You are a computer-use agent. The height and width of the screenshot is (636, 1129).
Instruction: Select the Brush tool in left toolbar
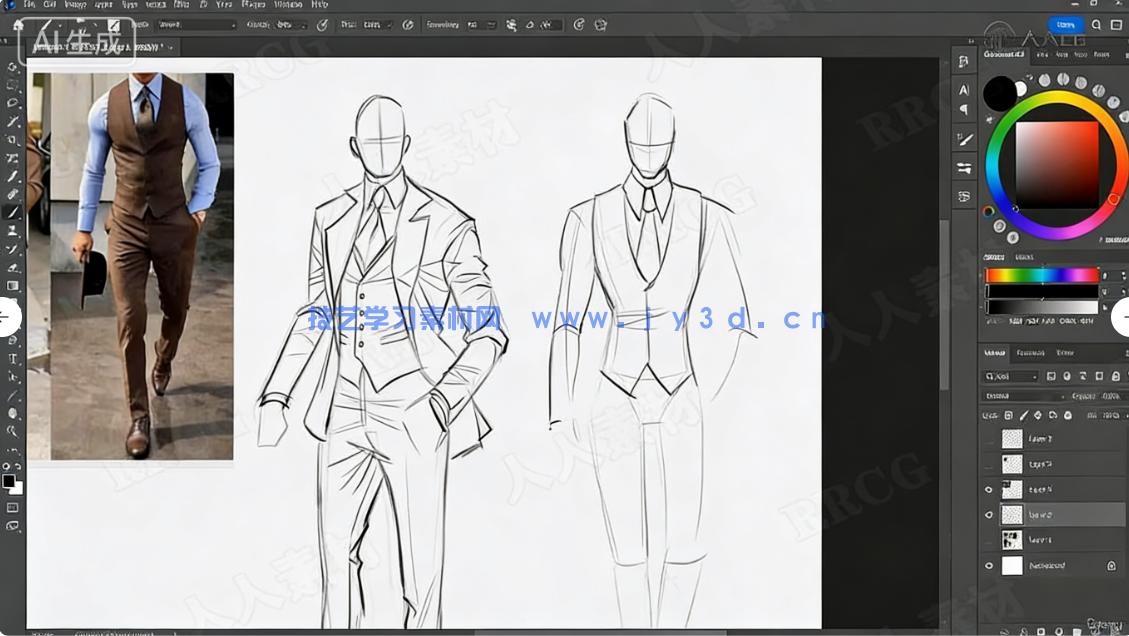coord(13,213)
